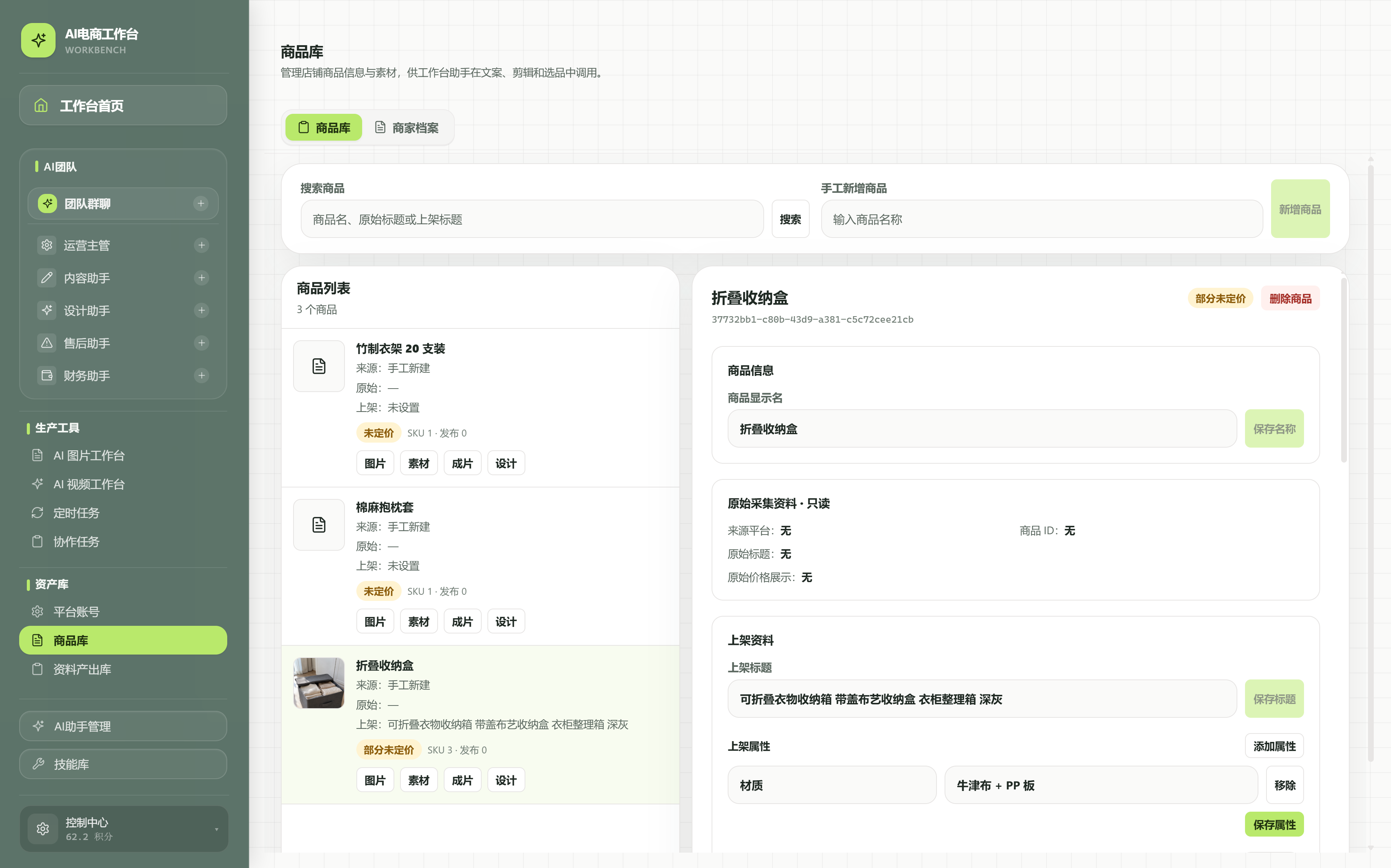This screenshot has width=1391, height=868.
Task: Click the home icon in 工作台首页
Action: click(x=41, y=105)
